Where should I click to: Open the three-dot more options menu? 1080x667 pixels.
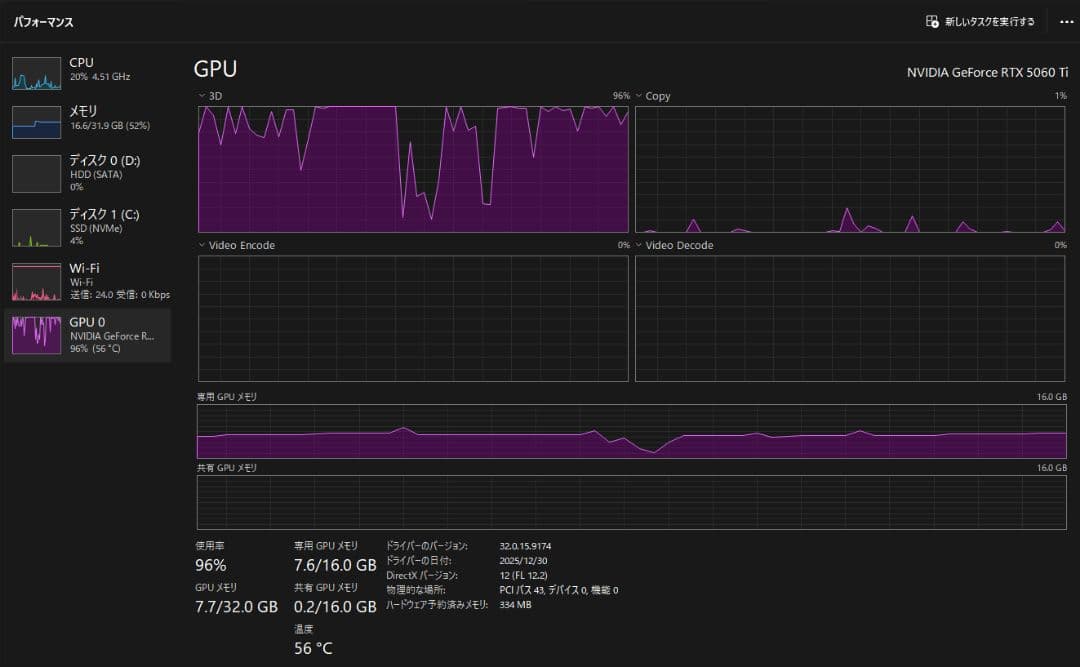click(1065, 21)
